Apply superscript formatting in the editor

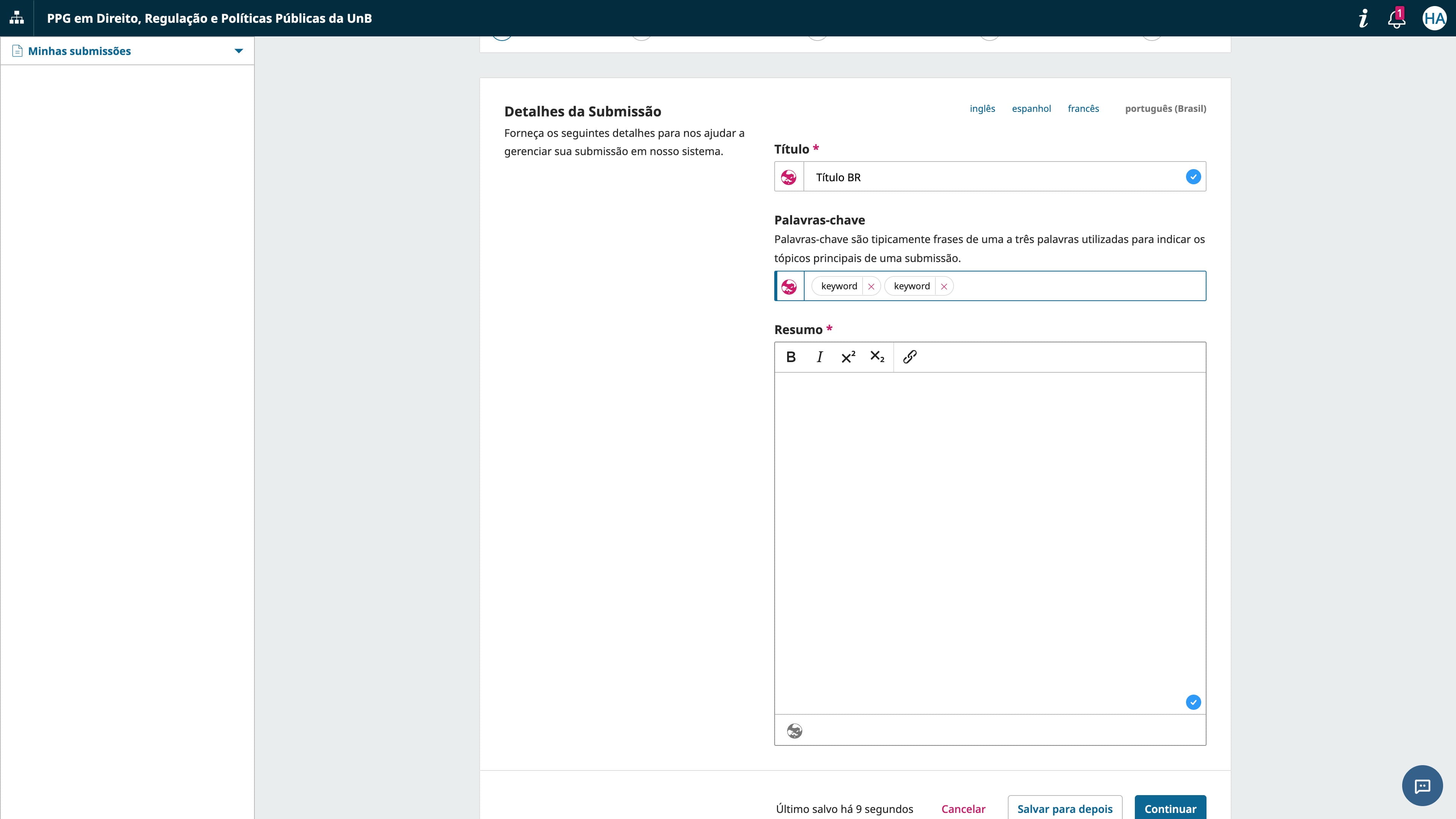[848, 357]
